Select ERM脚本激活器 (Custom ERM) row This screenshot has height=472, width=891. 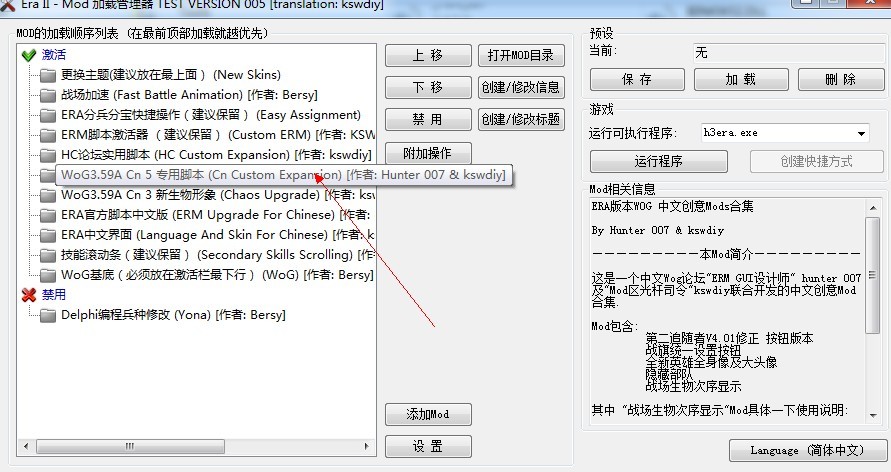[218, 135]
